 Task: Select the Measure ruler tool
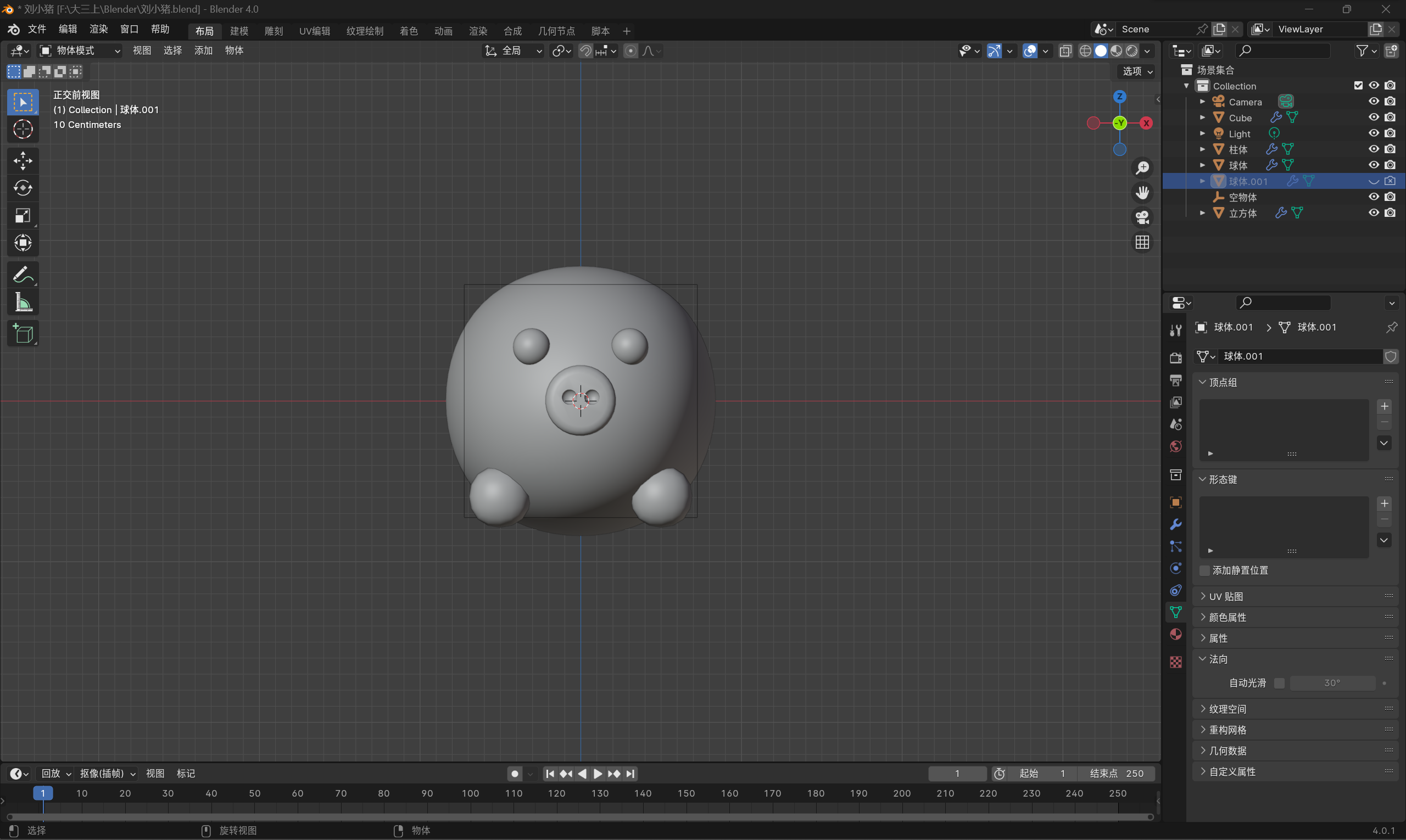click(23, 303)
